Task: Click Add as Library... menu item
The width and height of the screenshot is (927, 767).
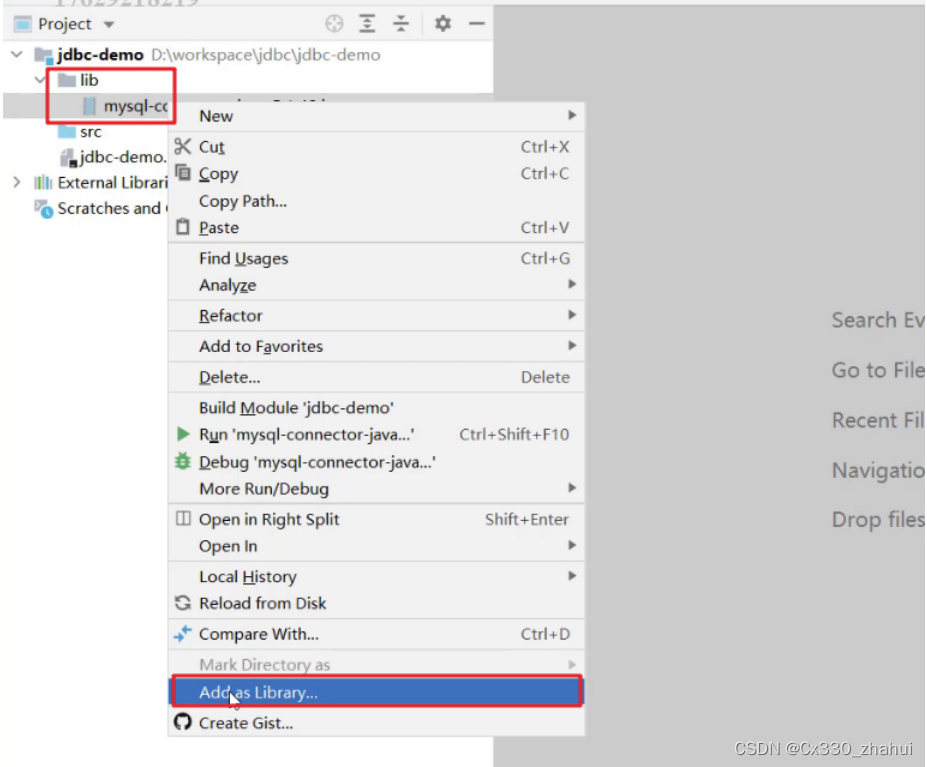Action: pos(377,692)
